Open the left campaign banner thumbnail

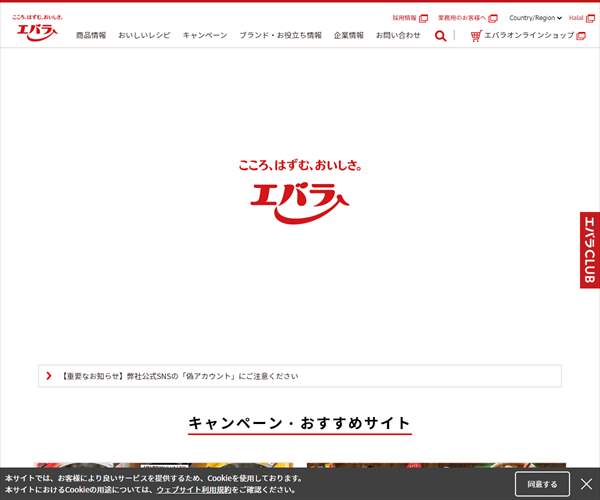point(164,465)
